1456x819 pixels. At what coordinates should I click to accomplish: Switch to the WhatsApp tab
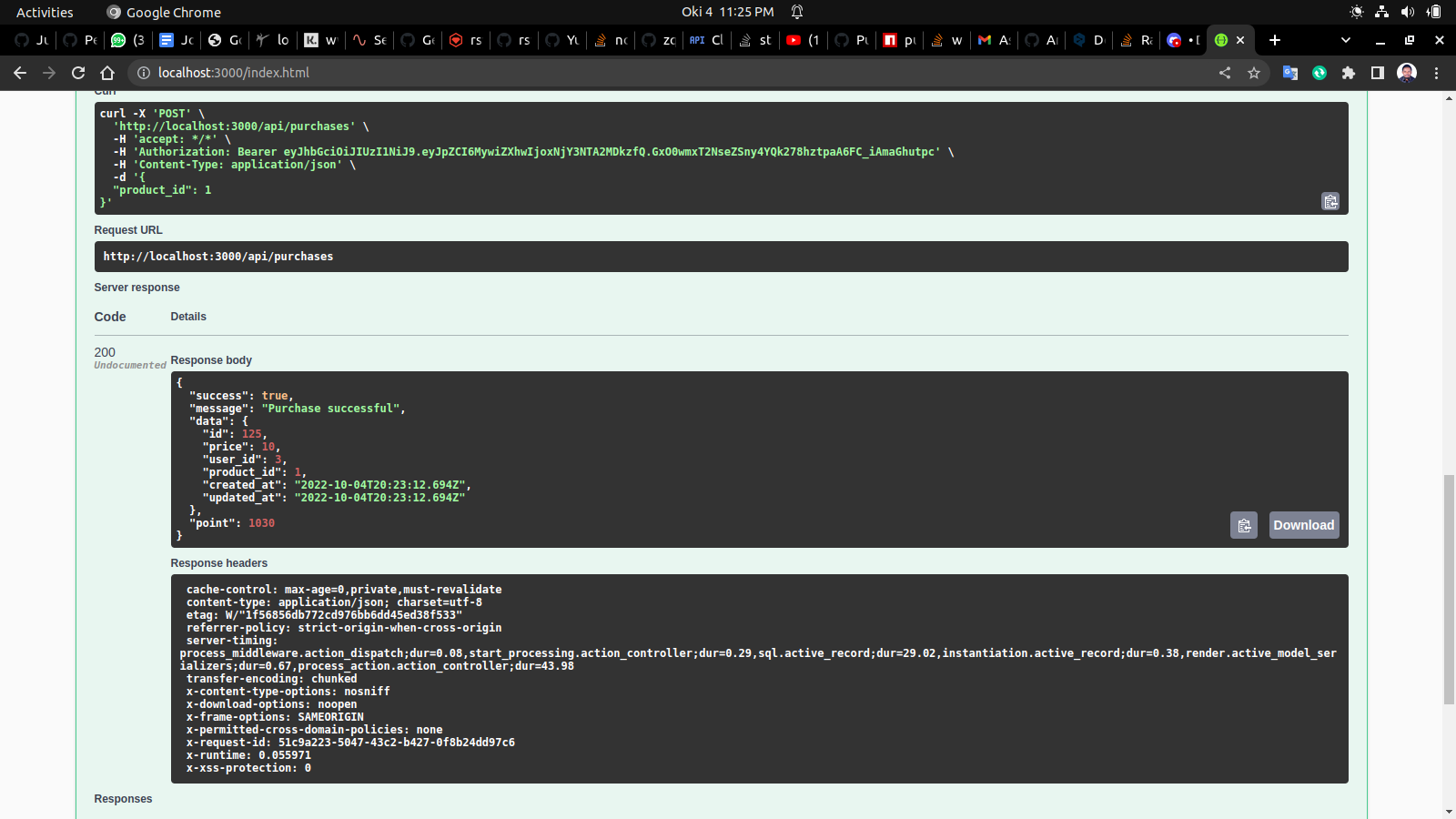tap(127, 40)
